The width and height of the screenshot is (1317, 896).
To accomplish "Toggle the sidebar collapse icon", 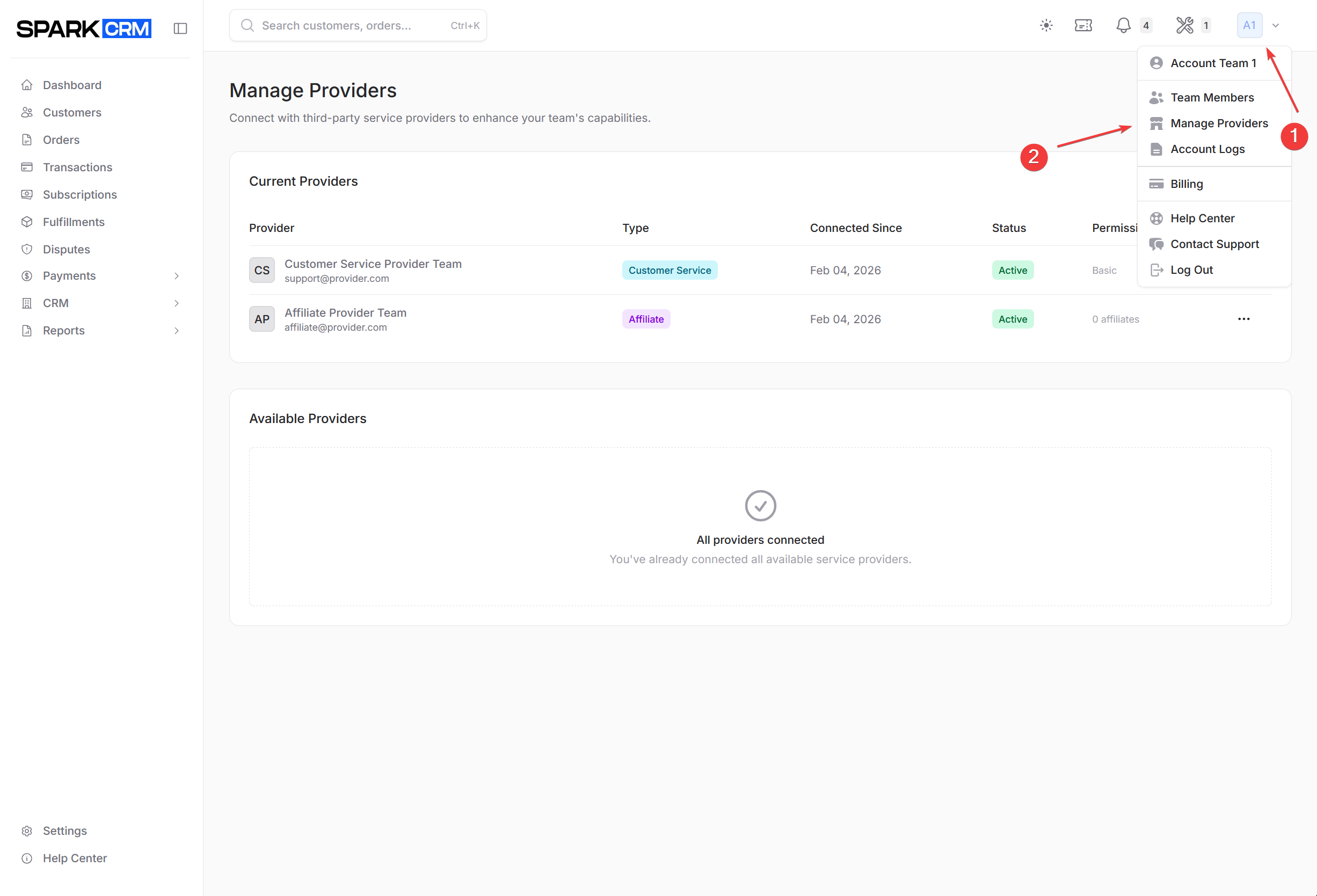I will click(180, 28).
